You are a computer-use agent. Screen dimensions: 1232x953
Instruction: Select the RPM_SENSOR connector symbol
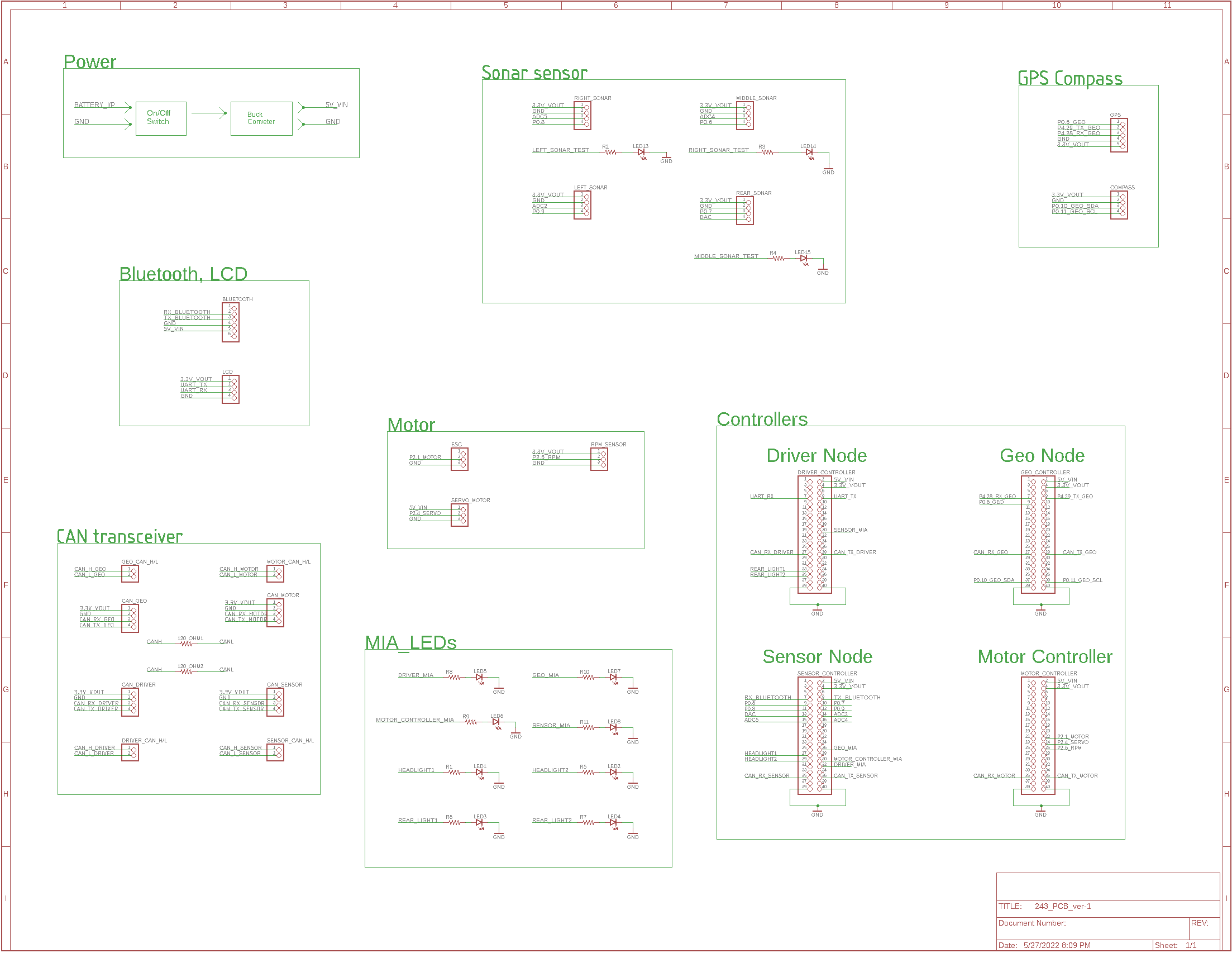[599, 459]
